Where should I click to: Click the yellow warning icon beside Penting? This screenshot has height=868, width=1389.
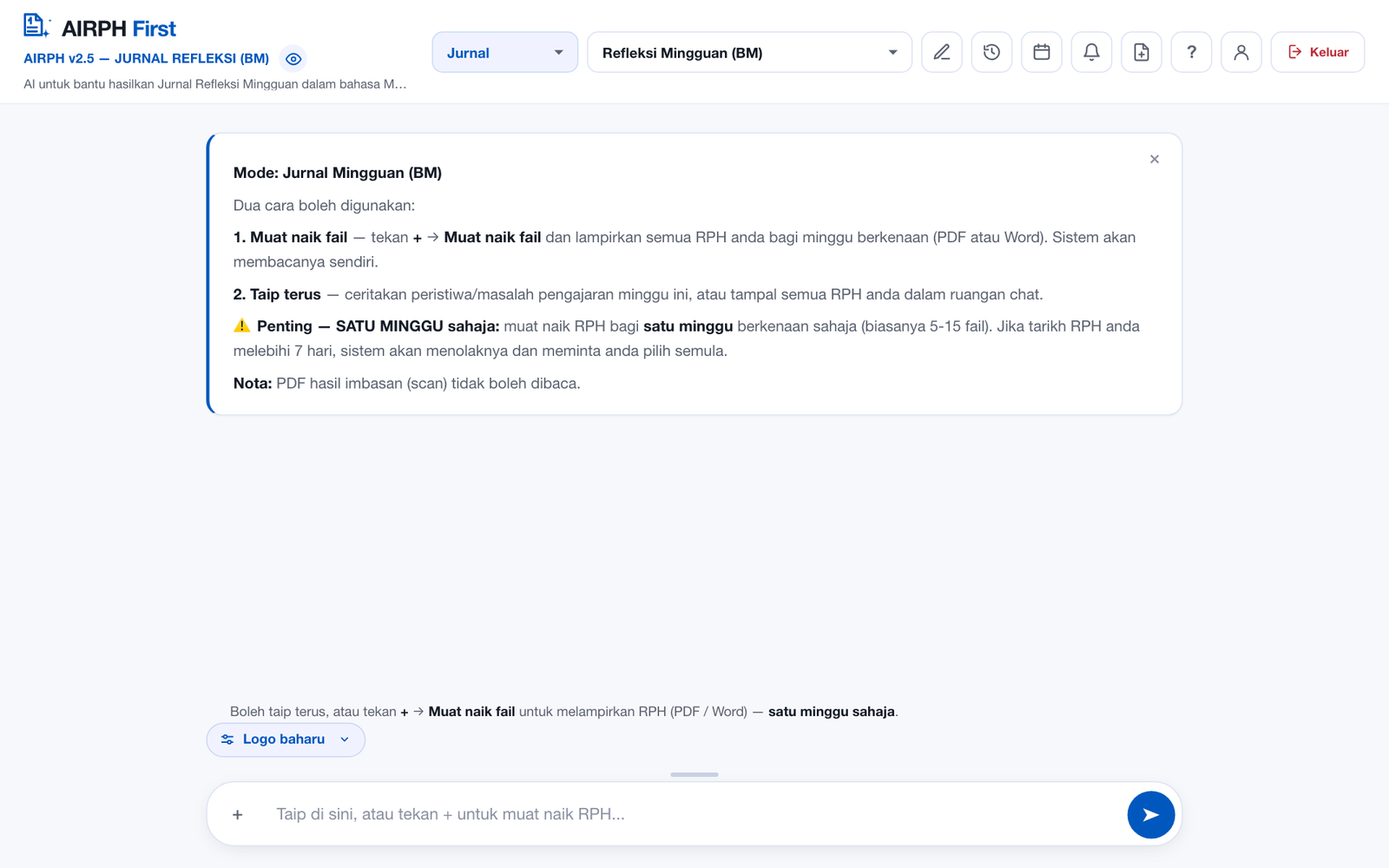pyautogui.click(x=242, y=325)
